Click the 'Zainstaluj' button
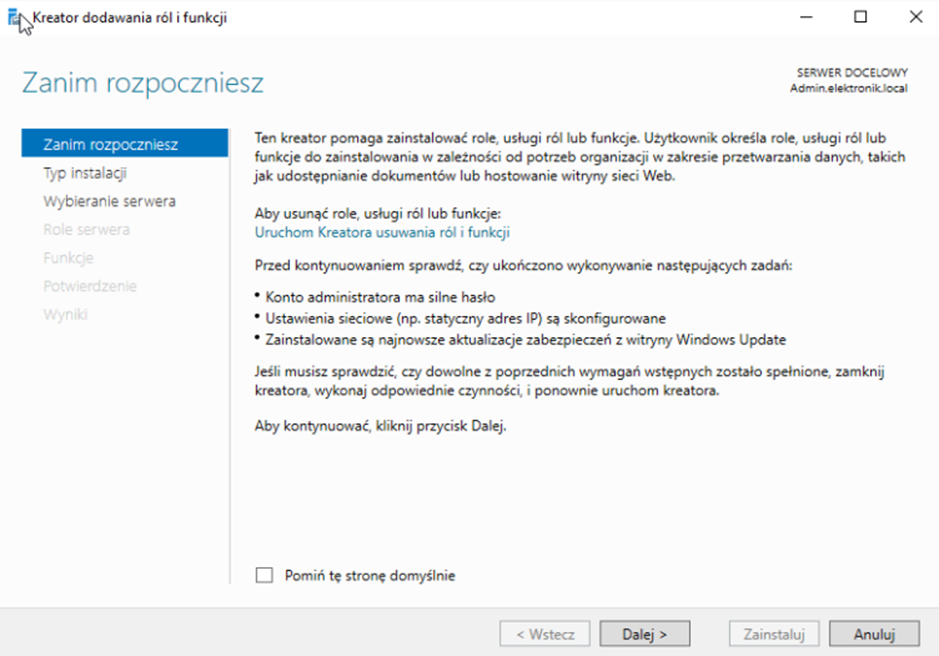Screen dimensions: 939x656 click(775, 634)
